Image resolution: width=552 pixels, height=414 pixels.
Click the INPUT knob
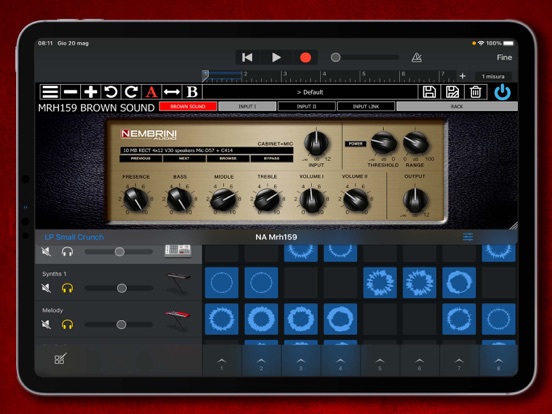click(x=316, y=143)
